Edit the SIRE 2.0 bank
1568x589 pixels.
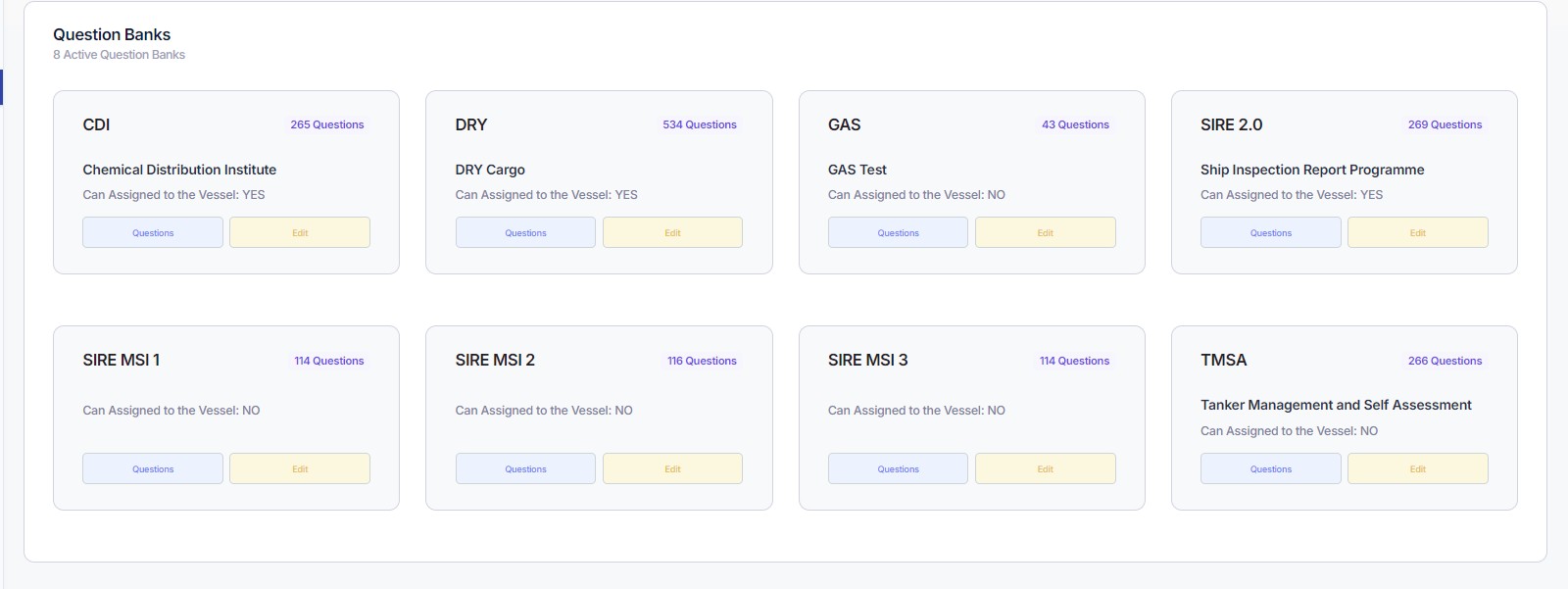[1417, 233]
